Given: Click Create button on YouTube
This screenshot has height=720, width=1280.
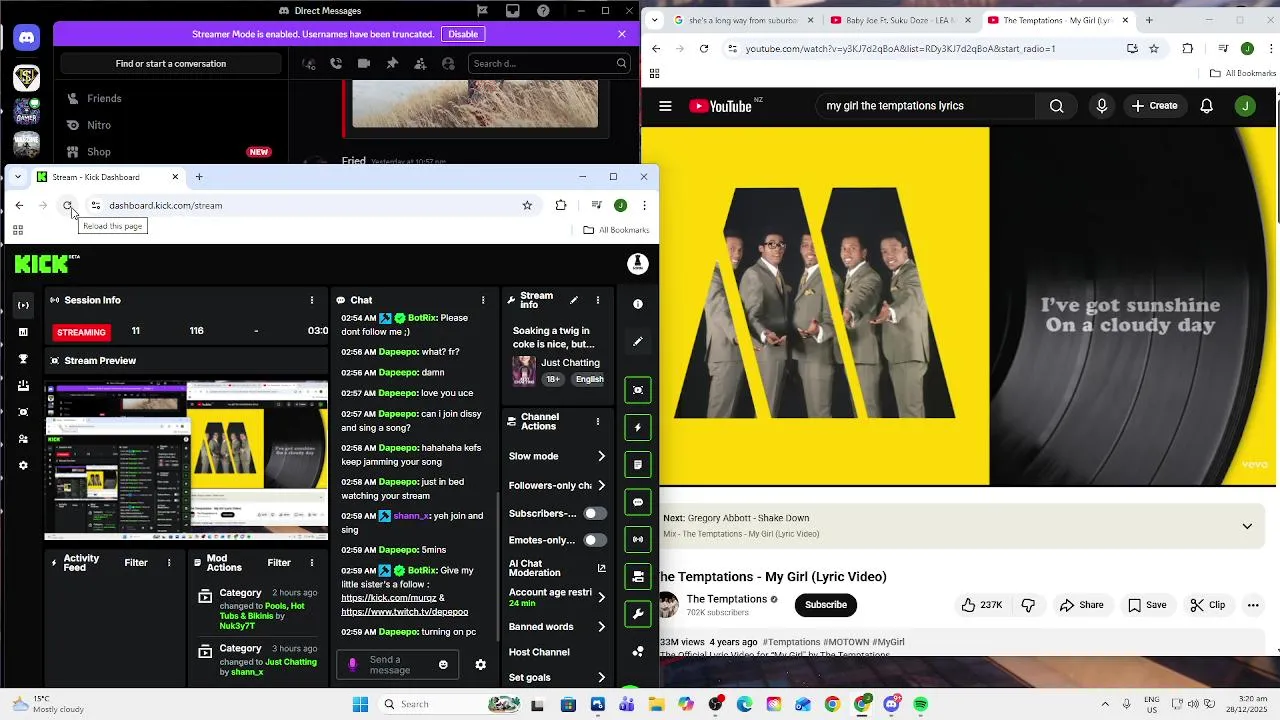Looking at the screenshot, I should (x=1154, y=106).
